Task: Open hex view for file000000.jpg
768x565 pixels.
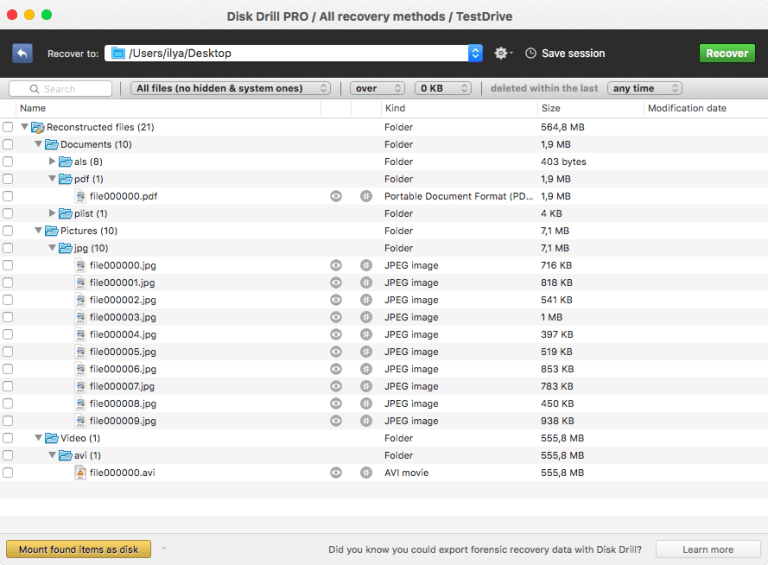Action: pos(366,265)
